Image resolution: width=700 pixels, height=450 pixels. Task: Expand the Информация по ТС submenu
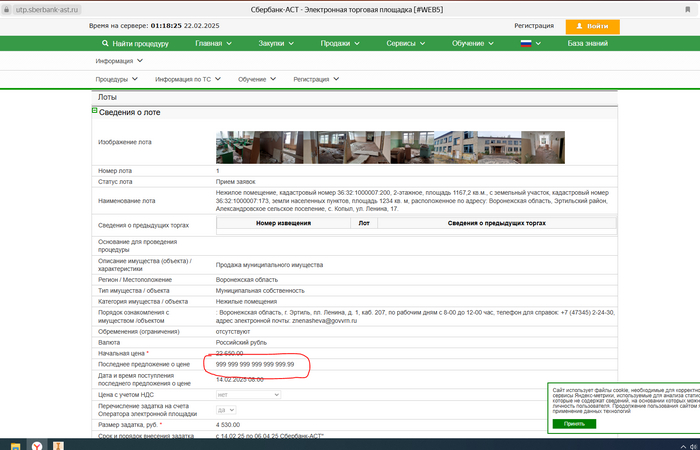point(188,79)
